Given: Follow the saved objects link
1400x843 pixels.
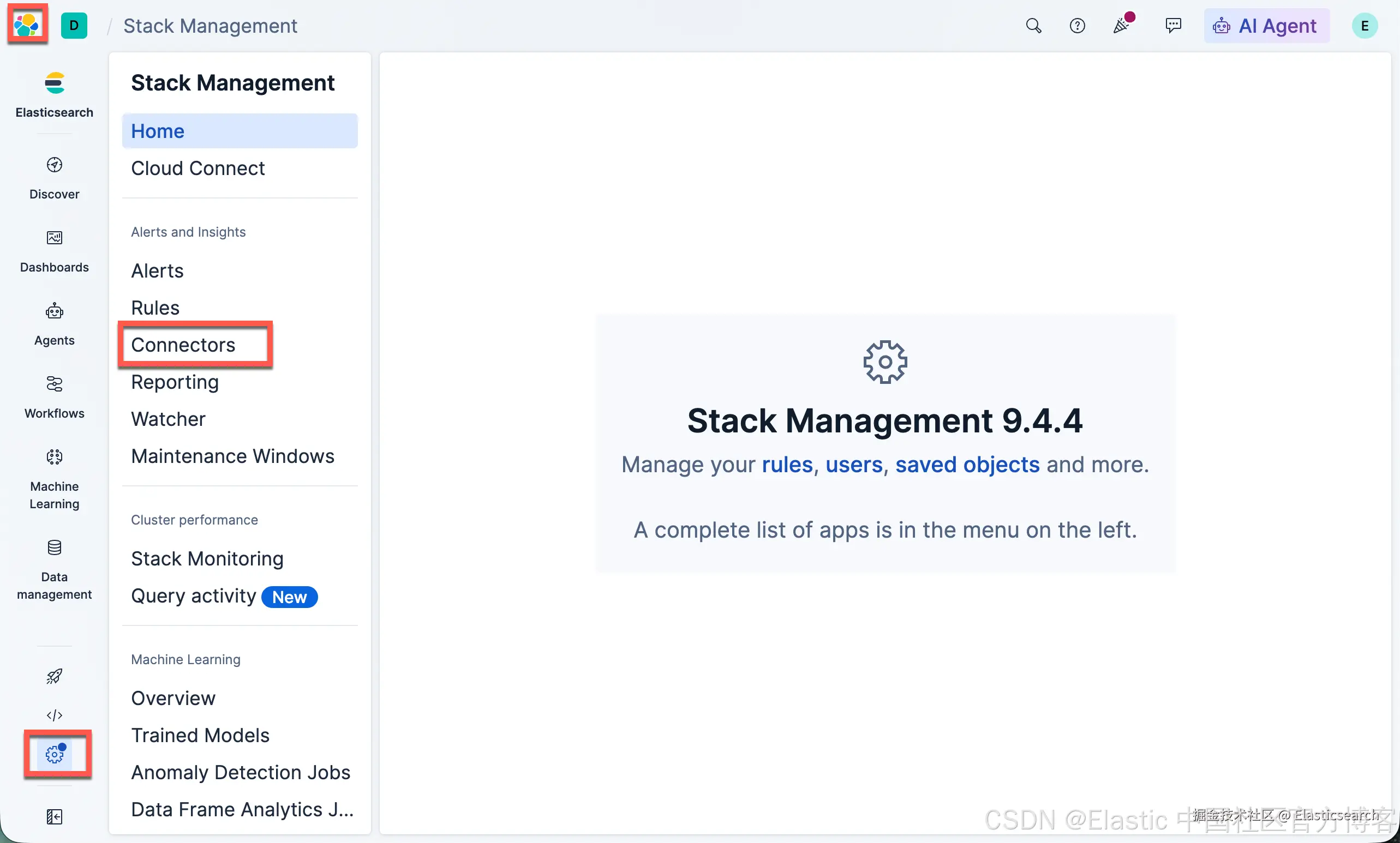Looking at the screenshot, I should 967,465.
